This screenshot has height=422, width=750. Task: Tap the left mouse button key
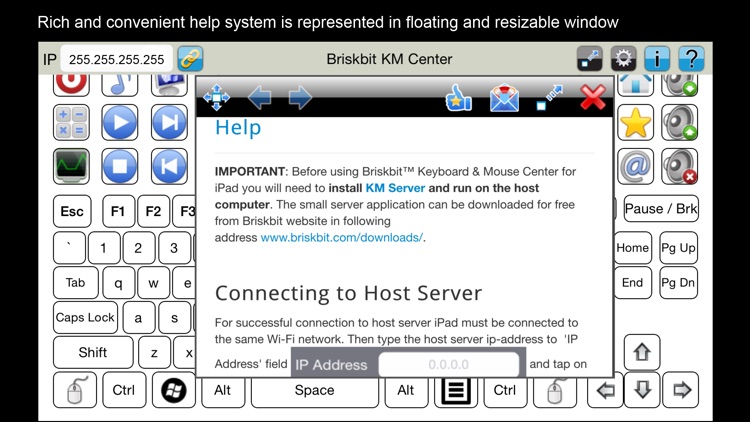pos(75,390)
